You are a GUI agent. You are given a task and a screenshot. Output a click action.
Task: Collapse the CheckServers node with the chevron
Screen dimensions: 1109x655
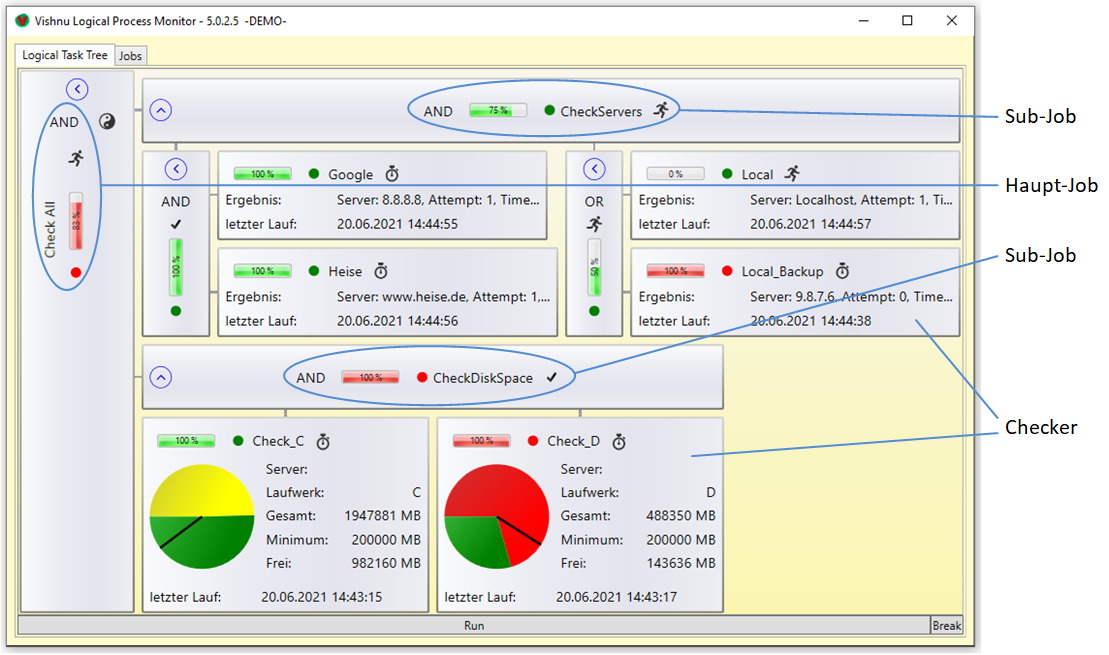161,111
